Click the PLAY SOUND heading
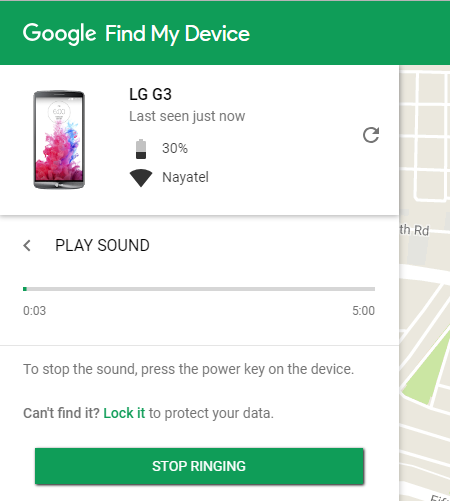 (102, 246)
